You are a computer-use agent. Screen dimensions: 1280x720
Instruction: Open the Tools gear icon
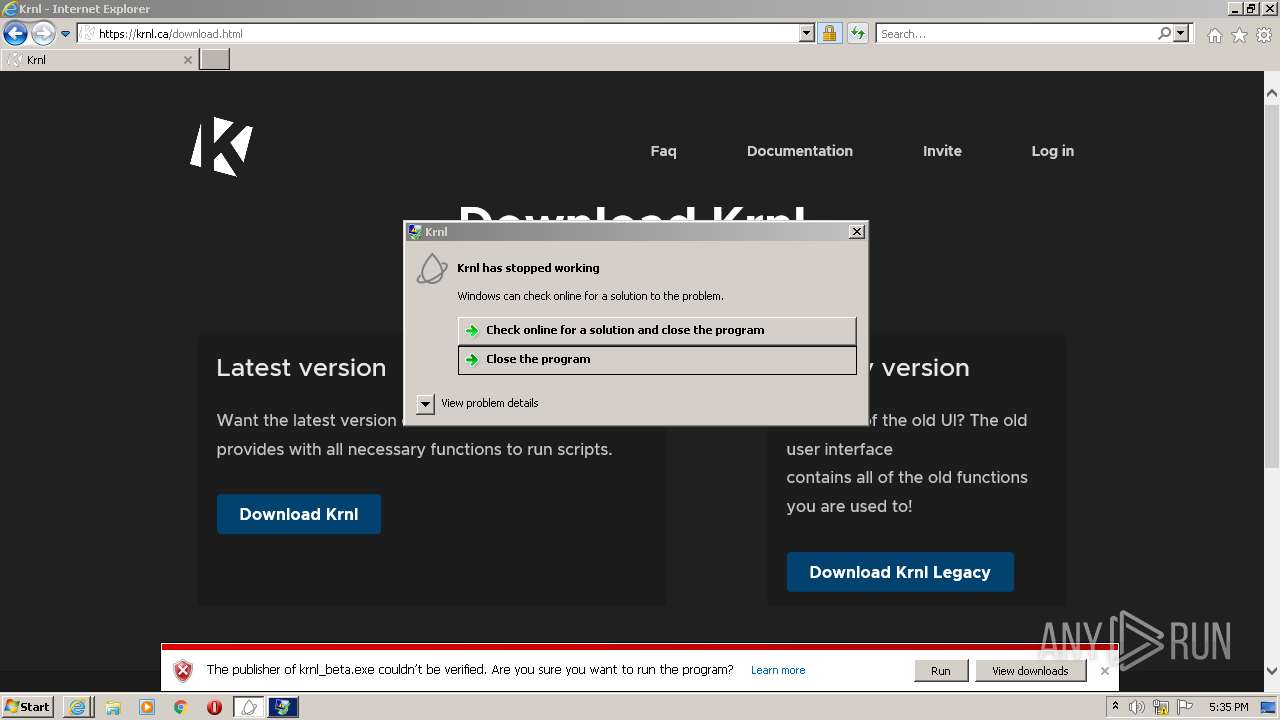pos(1264,35)
